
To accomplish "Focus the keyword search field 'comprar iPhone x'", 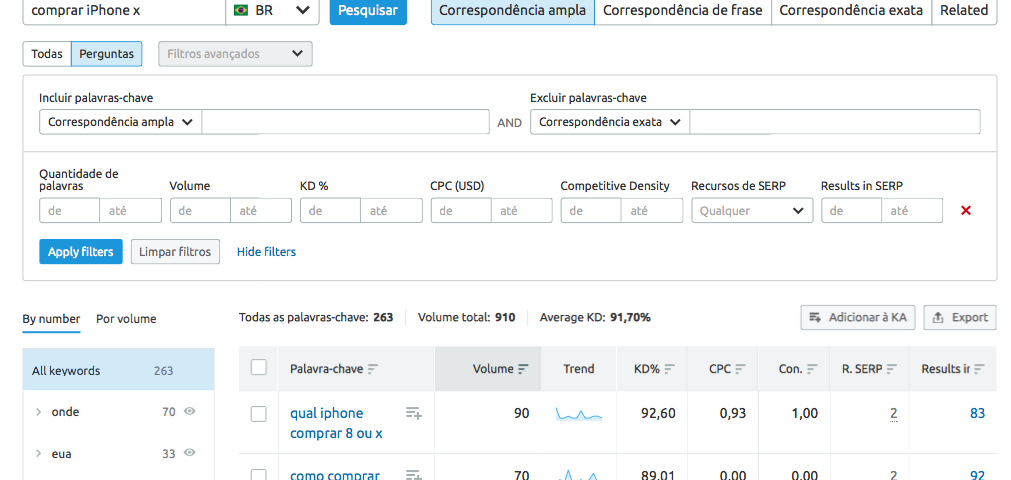I will point(124,10).
